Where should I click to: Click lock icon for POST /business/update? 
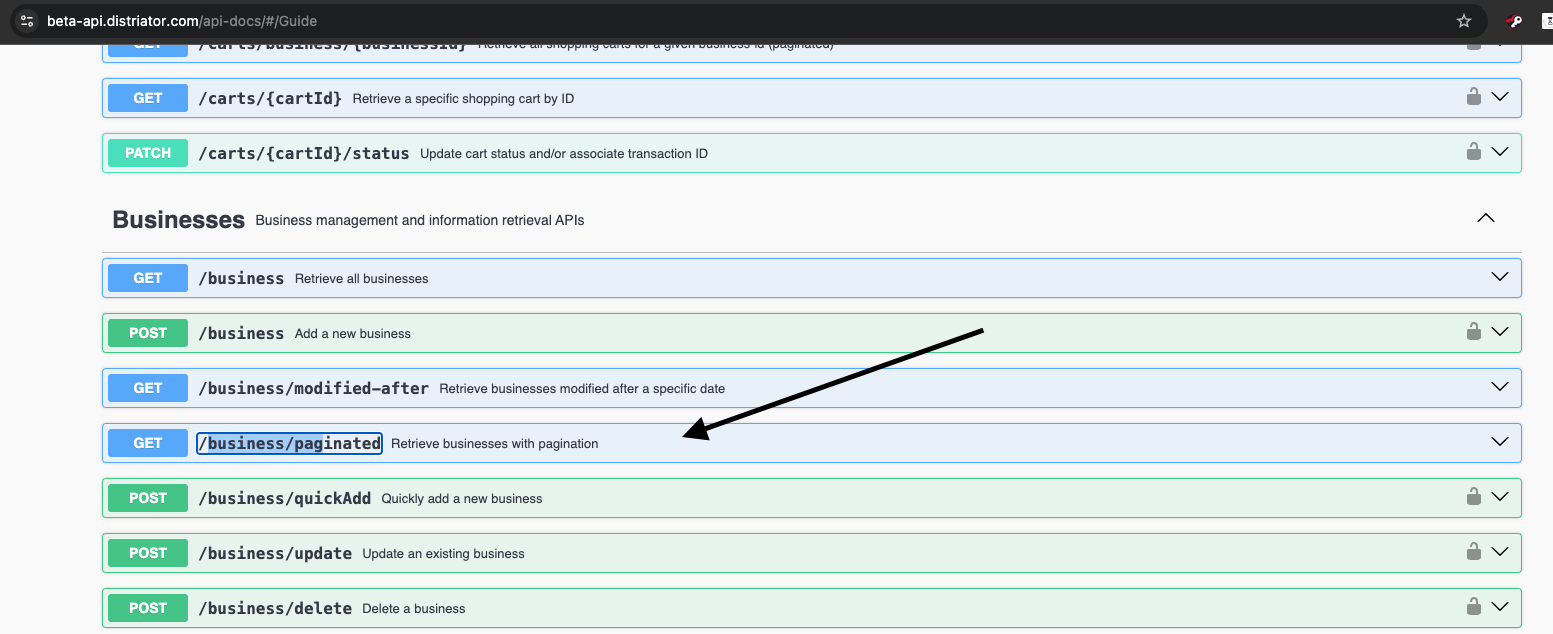point(1473,552)
